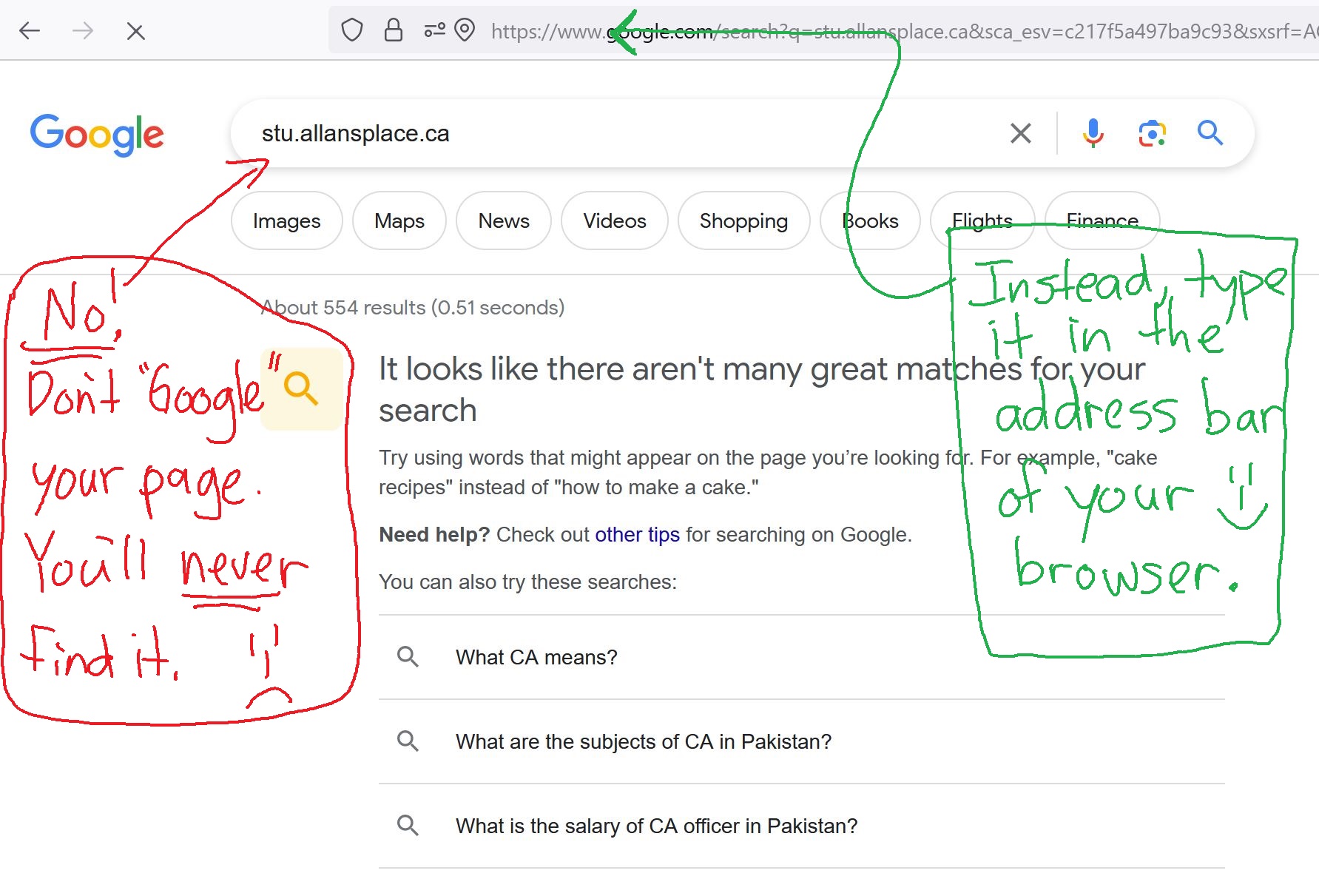Image resolution: width=1319 pixels, height=896 pixels.
Task: Open the site permissions icon in the address bar
Action: tap(434, 30)
